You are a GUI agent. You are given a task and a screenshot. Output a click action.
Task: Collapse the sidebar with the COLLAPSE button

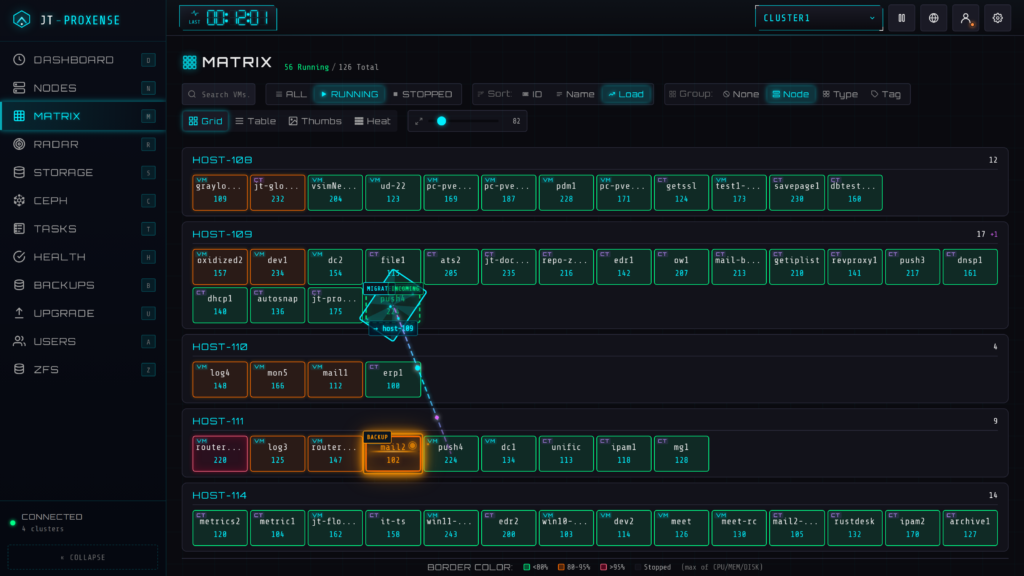(x=83, y=558)
